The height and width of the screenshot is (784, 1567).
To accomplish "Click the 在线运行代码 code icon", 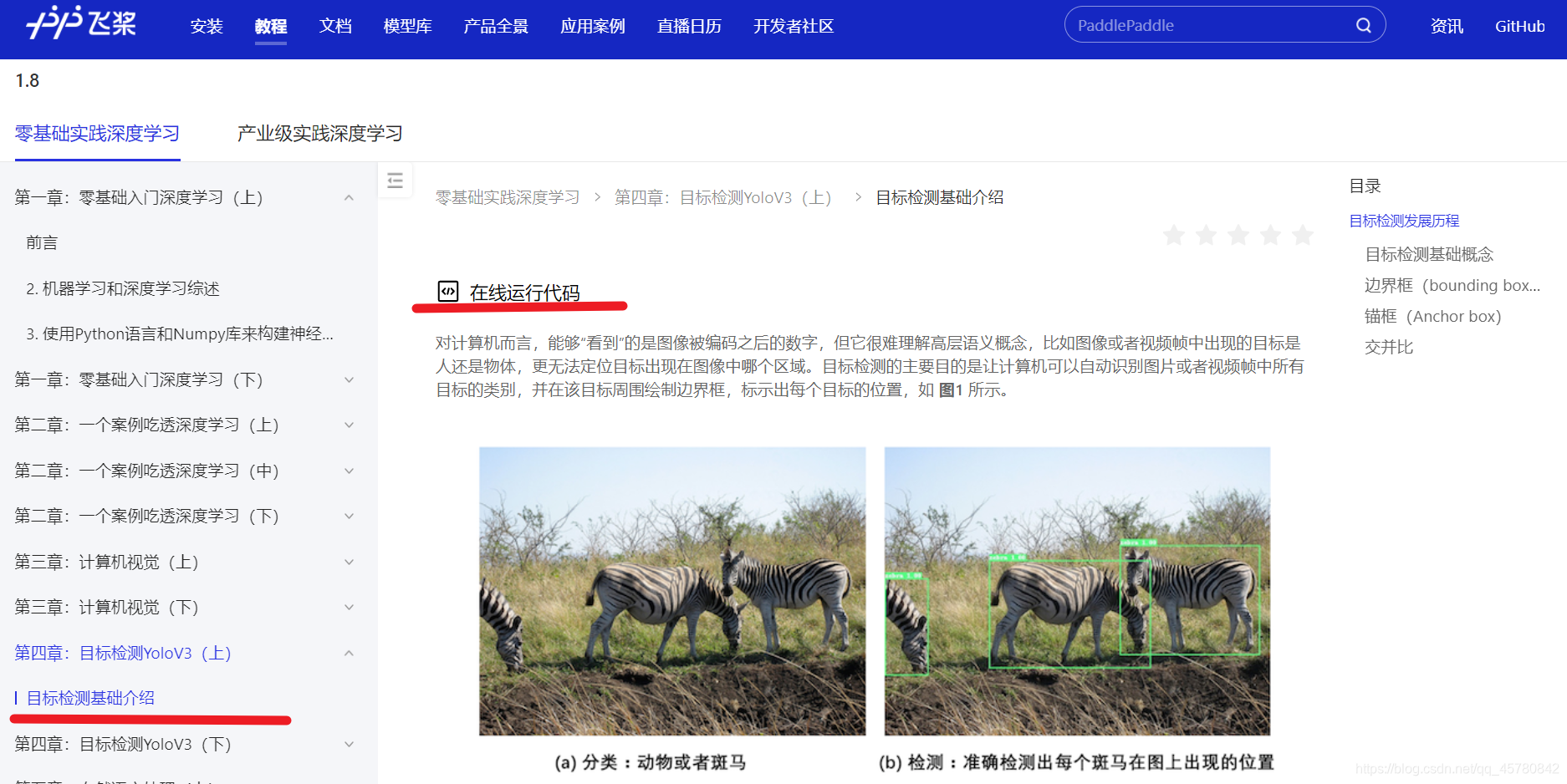I will (x=448, y=291).
